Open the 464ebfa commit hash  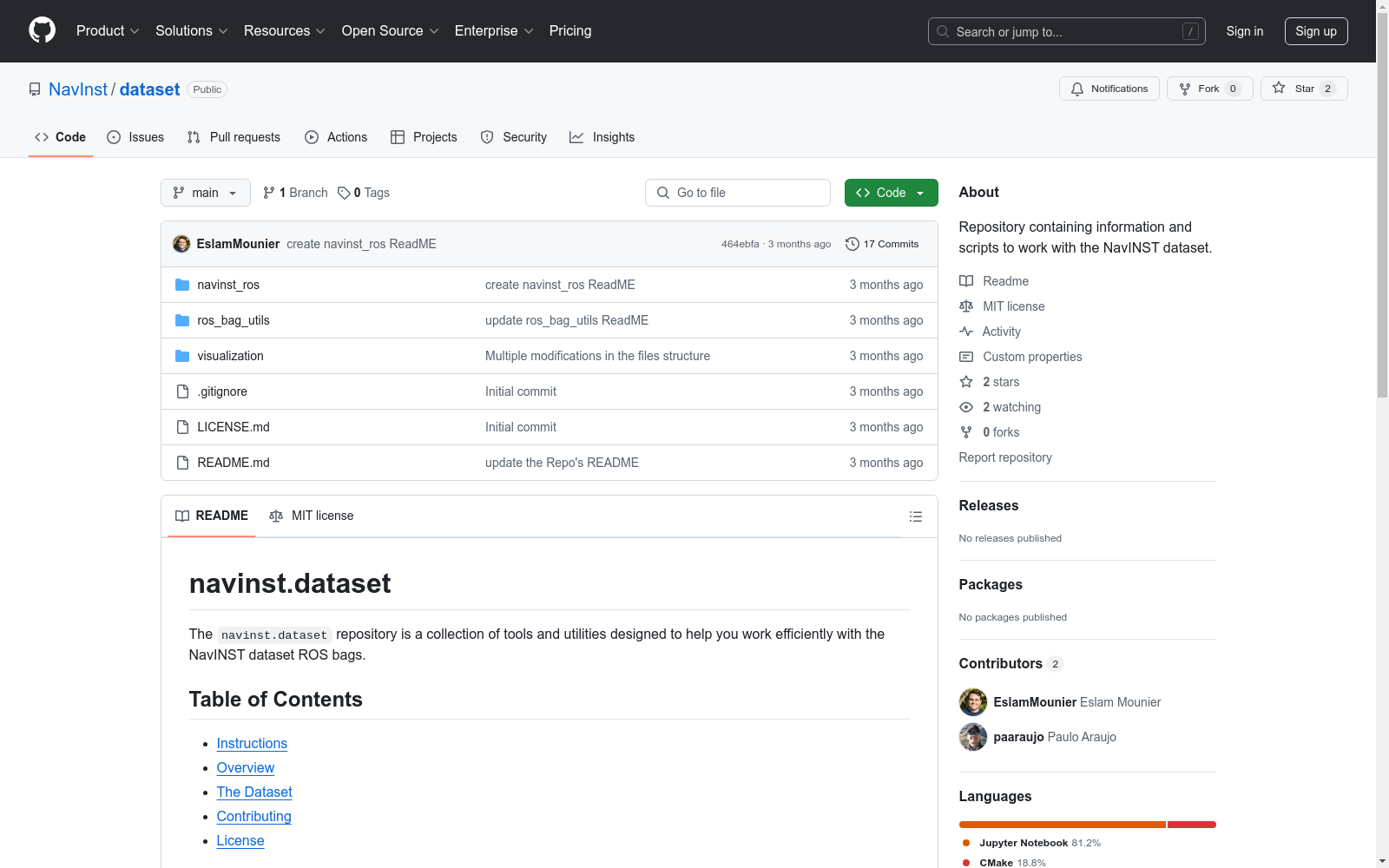[740, 244]
